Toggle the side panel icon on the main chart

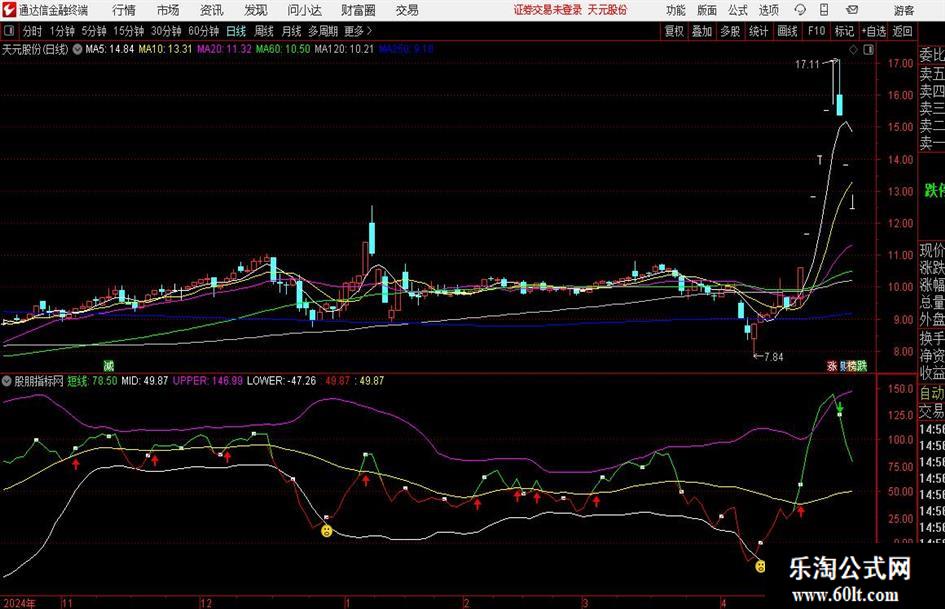tap(868, 50)
